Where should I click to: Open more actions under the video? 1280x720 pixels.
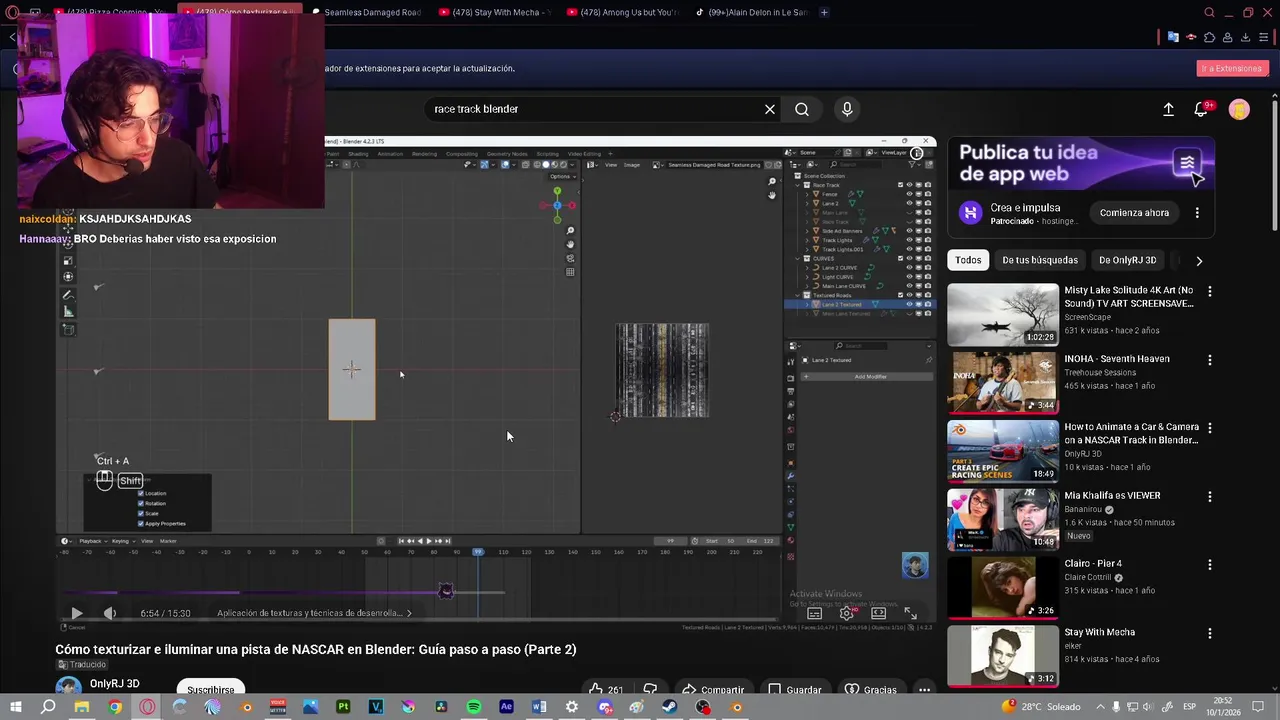[x=924, y=689]
